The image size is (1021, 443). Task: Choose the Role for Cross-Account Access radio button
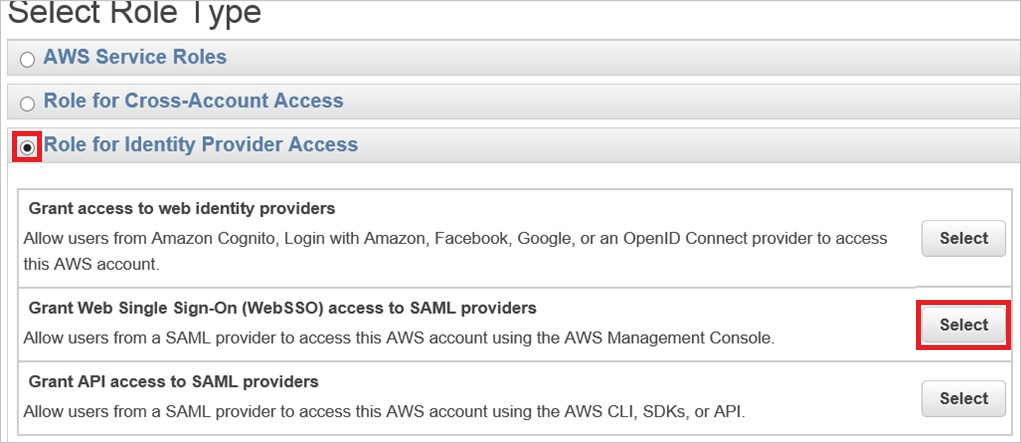coord(27,104)
